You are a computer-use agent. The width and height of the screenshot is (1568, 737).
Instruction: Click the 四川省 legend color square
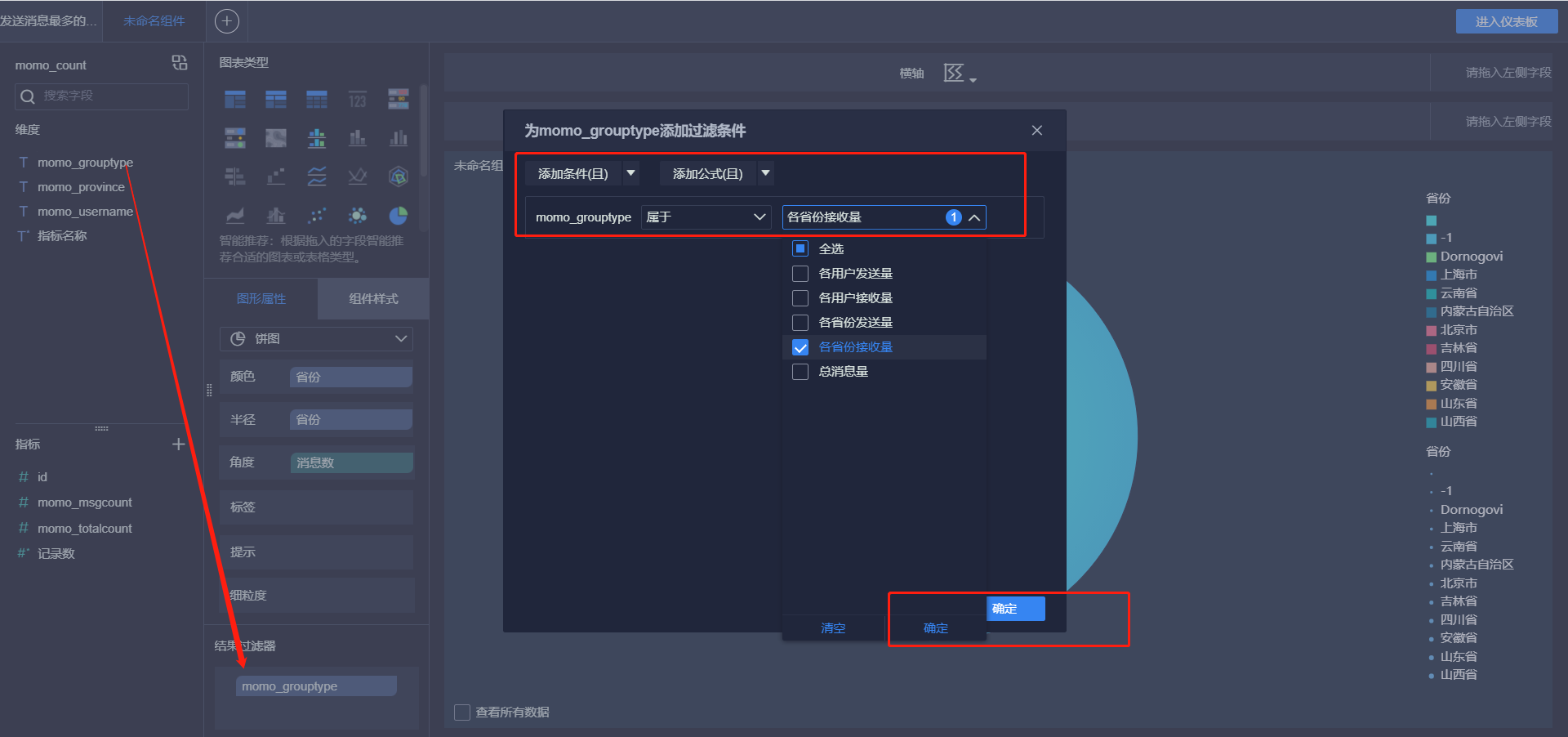(1431, 368)
